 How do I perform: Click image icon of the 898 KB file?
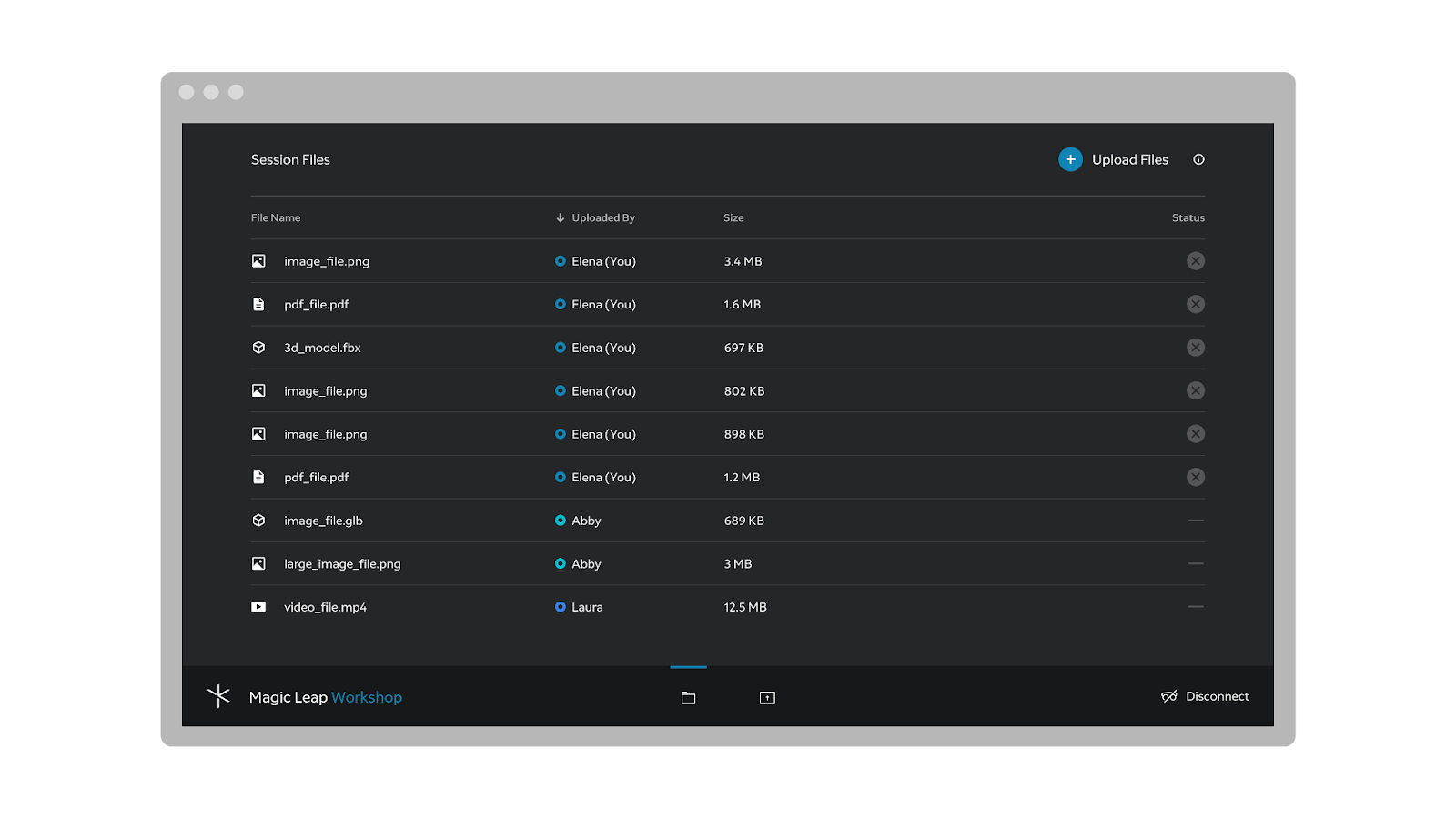(x=258, y=434)
